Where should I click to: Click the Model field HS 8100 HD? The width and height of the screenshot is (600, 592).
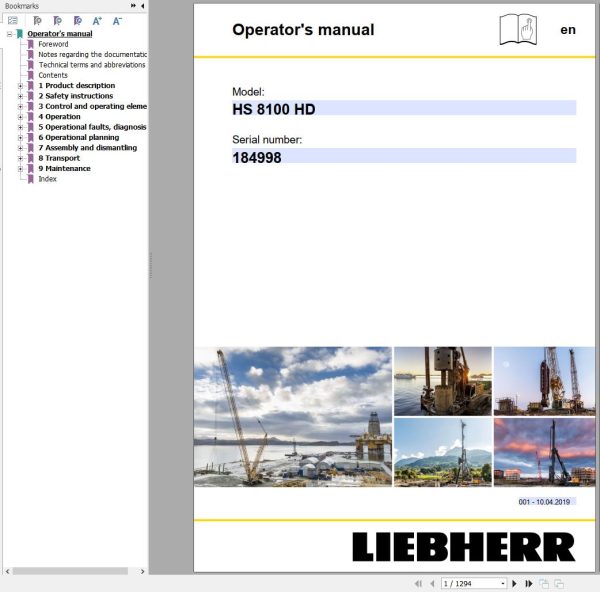tap(404, 108)
